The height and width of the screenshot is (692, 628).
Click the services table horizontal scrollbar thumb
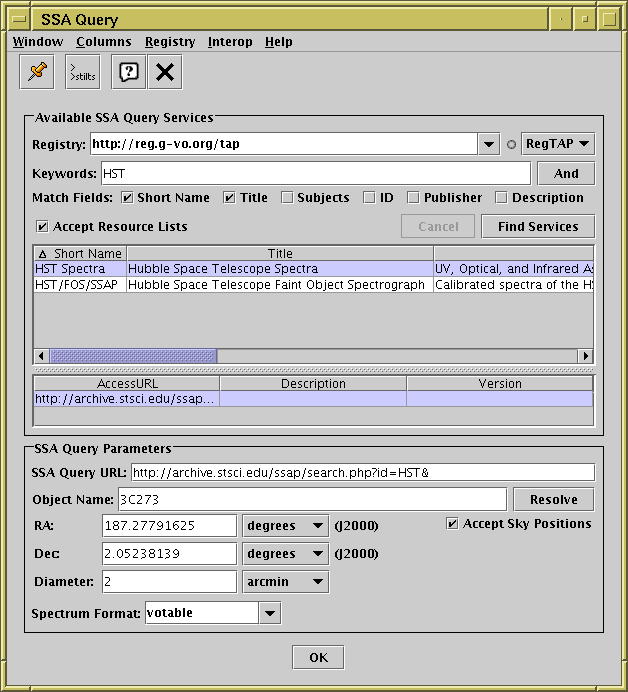click(133, 356)
